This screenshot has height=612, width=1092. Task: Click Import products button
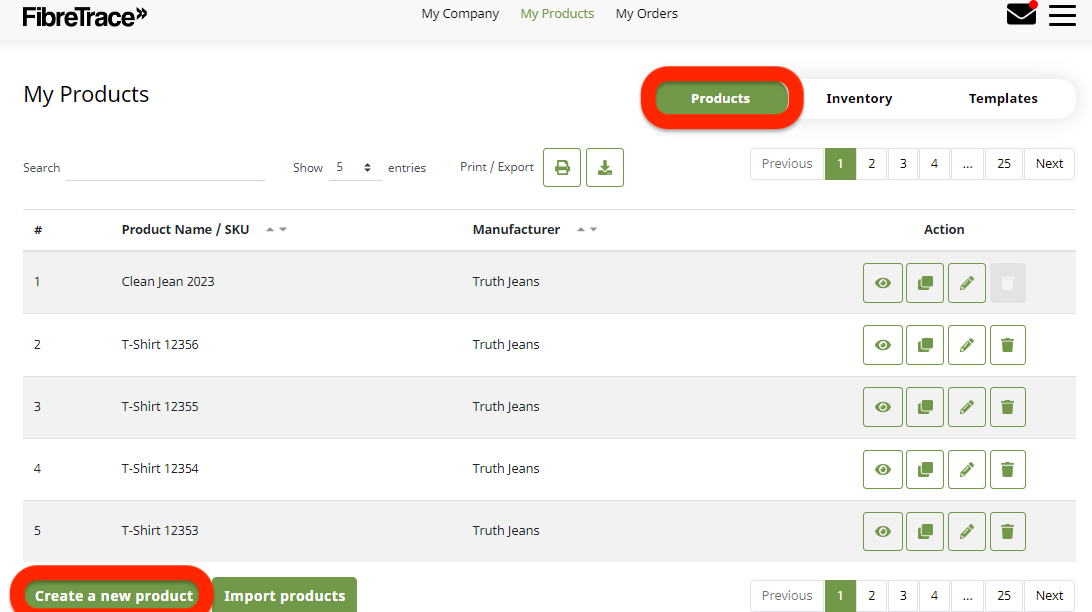(x=284, y=596)
